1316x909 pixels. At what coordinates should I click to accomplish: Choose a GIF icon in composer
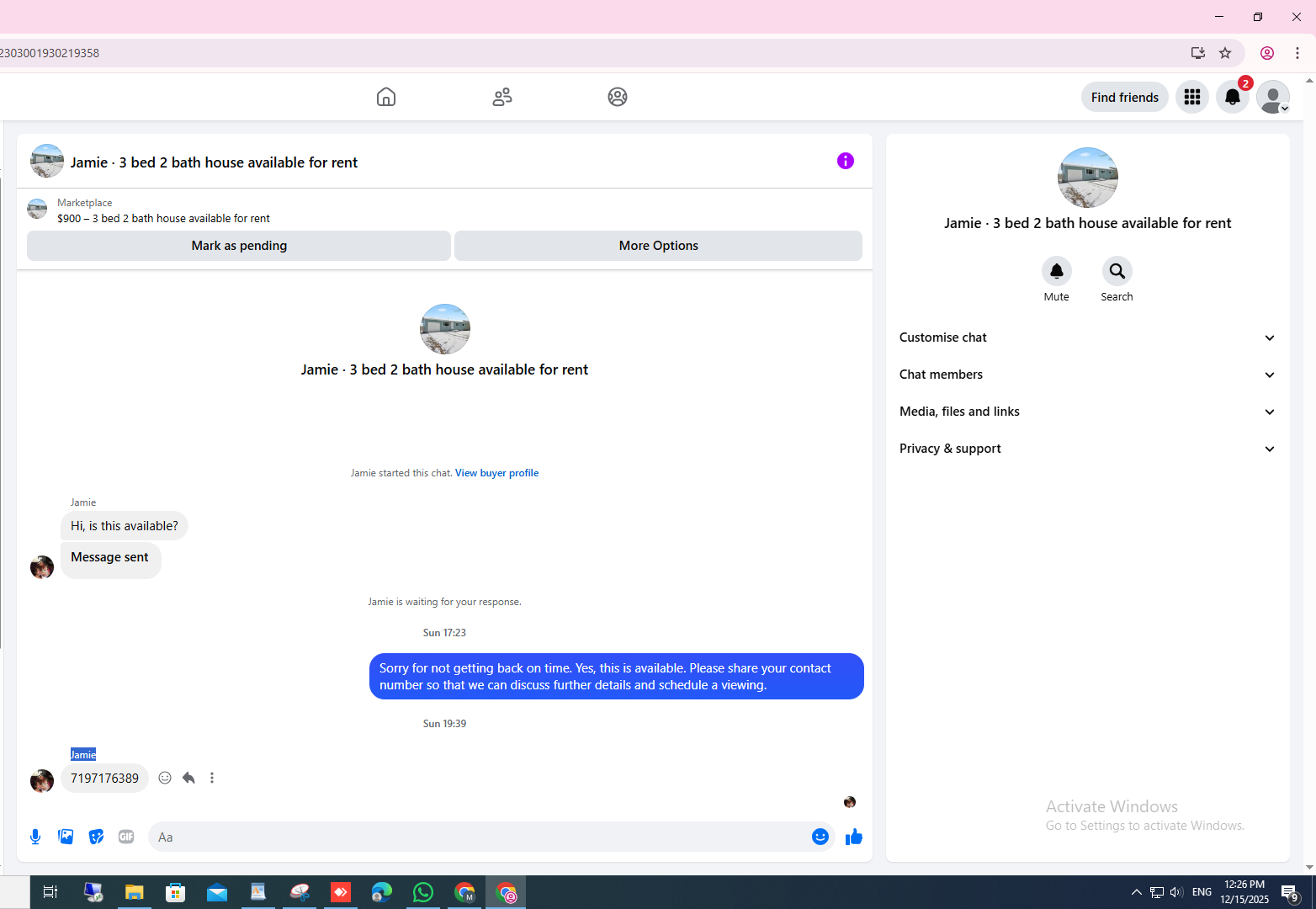pos(126,837)
